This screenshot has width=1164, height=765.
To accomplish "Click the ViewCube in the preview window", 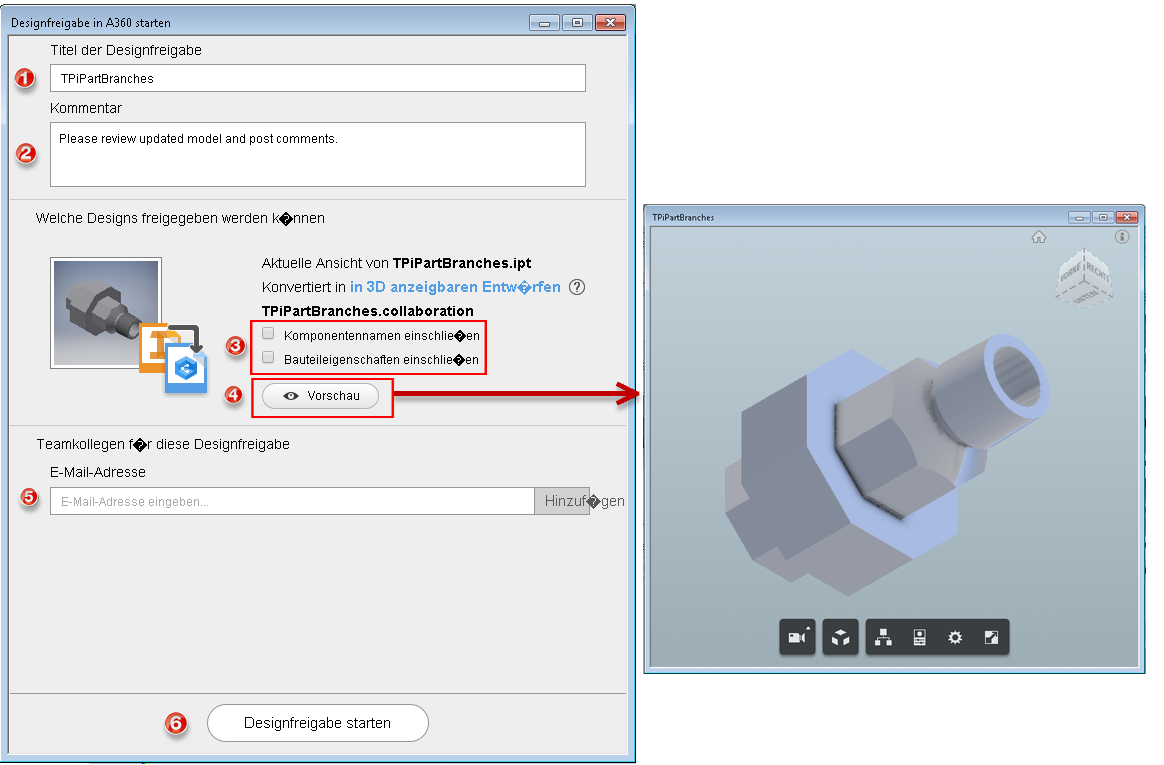I will point(1084,278).
